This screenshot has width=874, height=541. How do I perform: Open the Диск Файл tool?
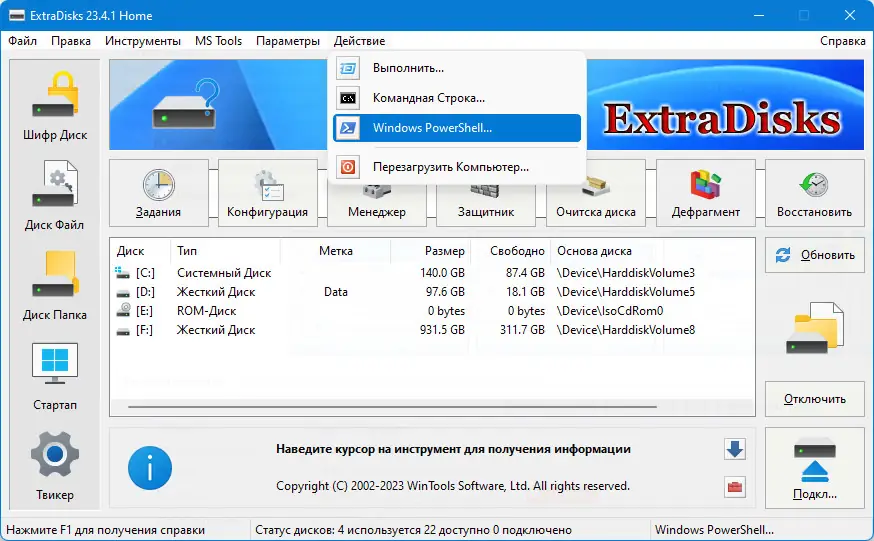point(55,196)
